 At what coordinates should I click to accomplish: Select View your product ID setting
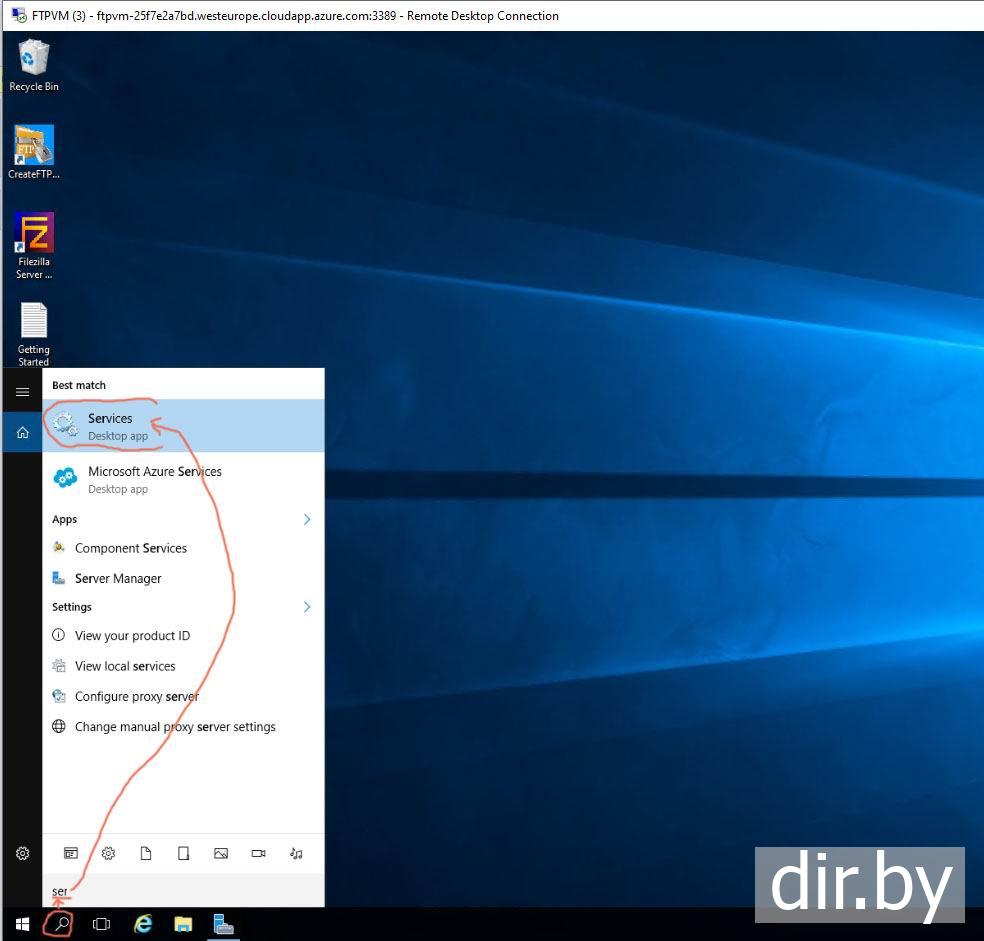(131, 636)
